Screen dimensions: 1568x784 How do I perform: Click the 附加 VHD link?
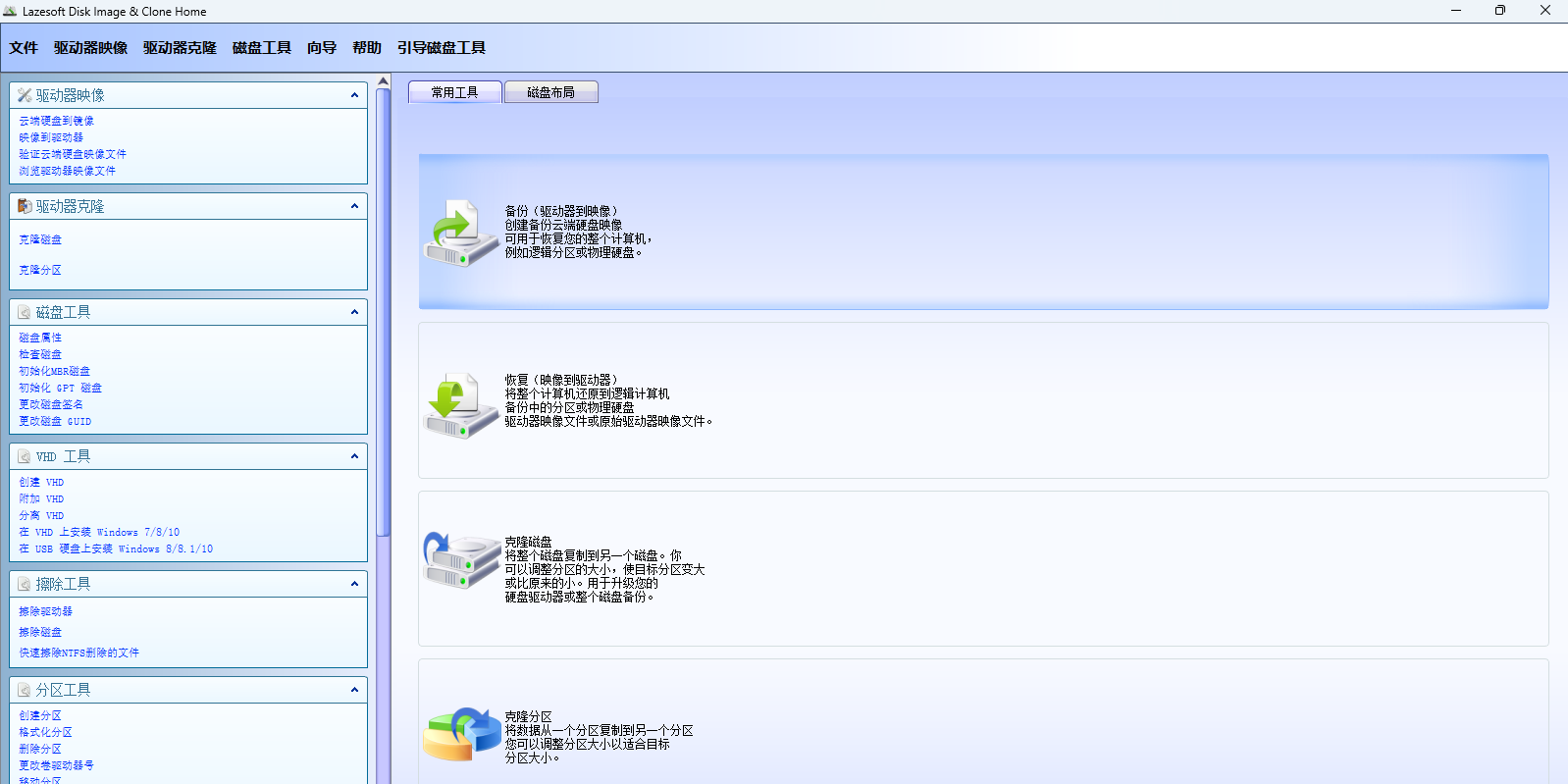[x=41, y=498]
